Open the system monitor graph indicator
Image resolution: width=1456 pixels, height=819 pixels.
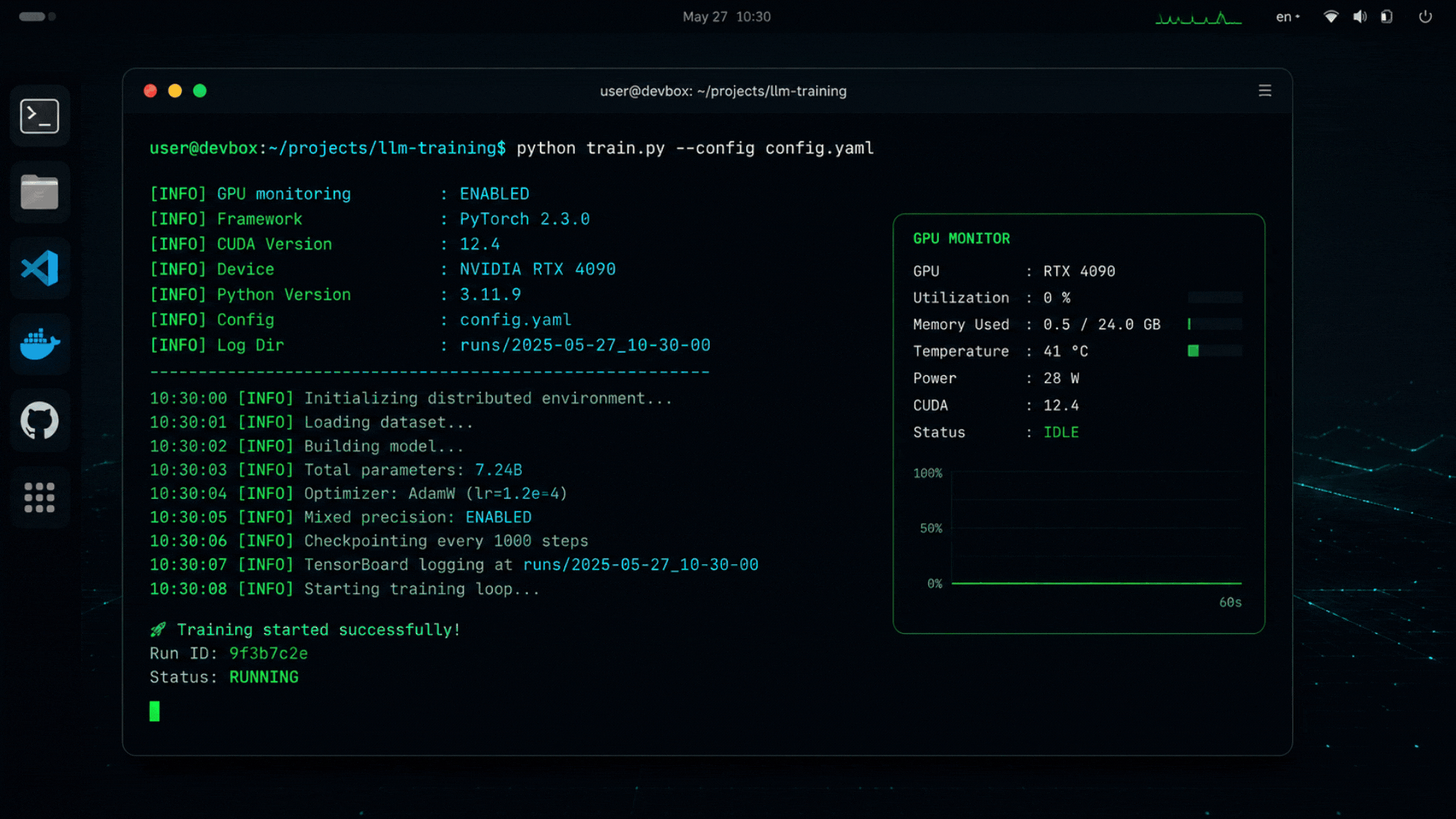[1198, 17]
